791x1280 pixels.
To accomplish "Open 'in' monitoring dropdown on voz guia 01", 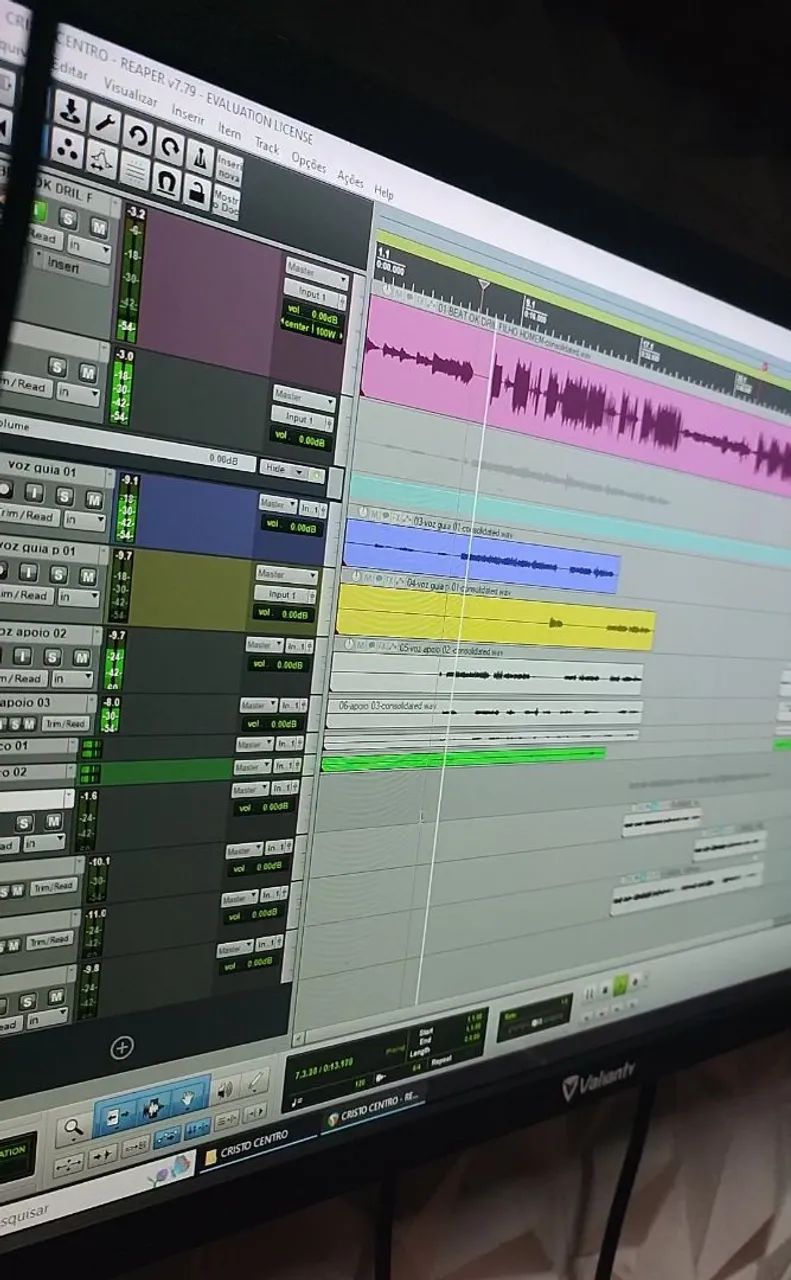I will click(x=84, y=520).
